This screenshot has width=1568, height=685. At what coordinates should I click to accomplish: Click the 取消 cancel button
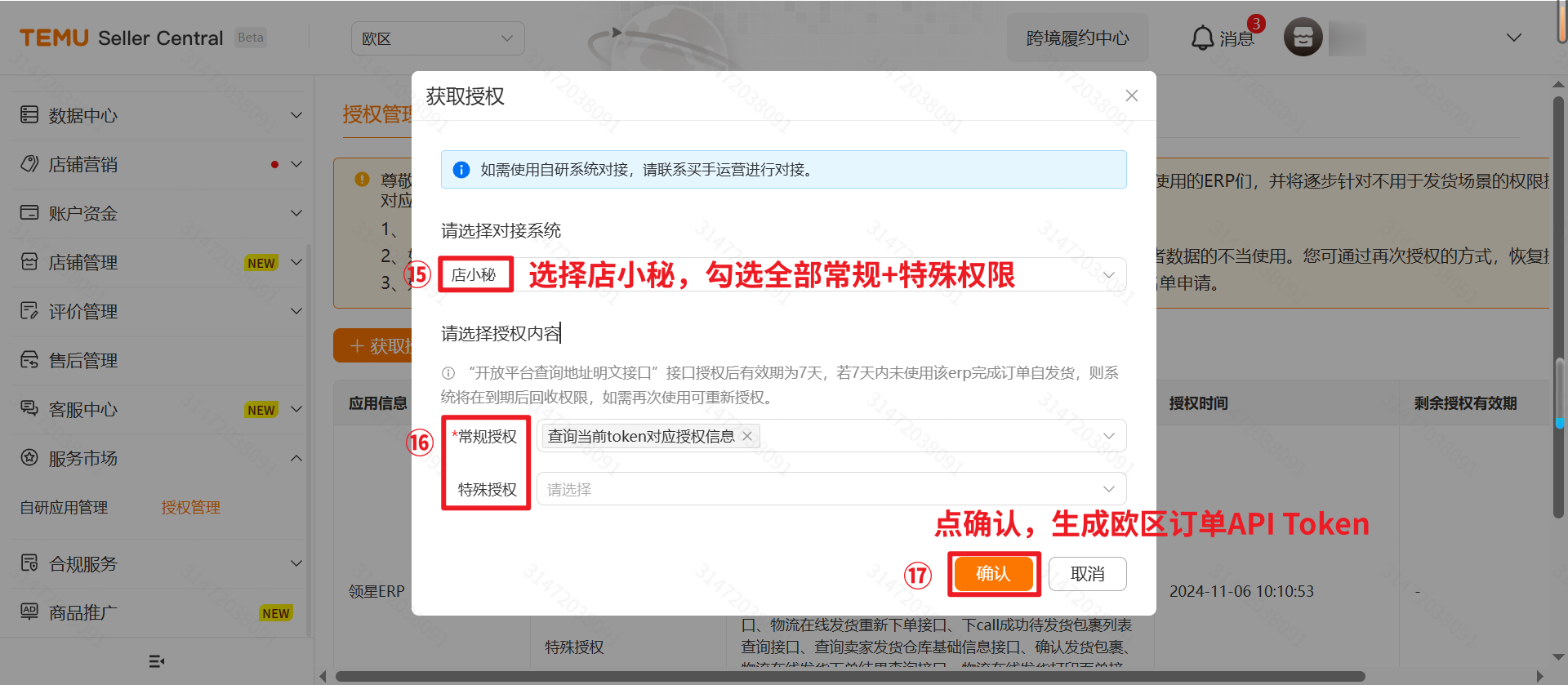click(1088, 574)
